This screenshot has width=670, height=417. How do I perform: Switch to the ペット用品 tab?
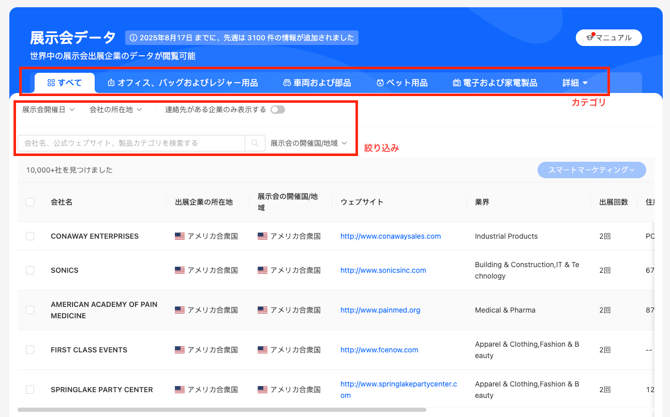pos(406,83)
